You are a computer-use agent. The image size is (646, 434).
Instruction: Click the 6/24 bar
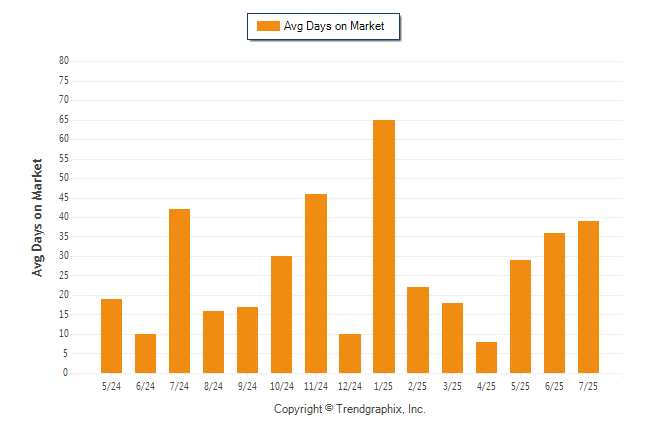(145, 353)
